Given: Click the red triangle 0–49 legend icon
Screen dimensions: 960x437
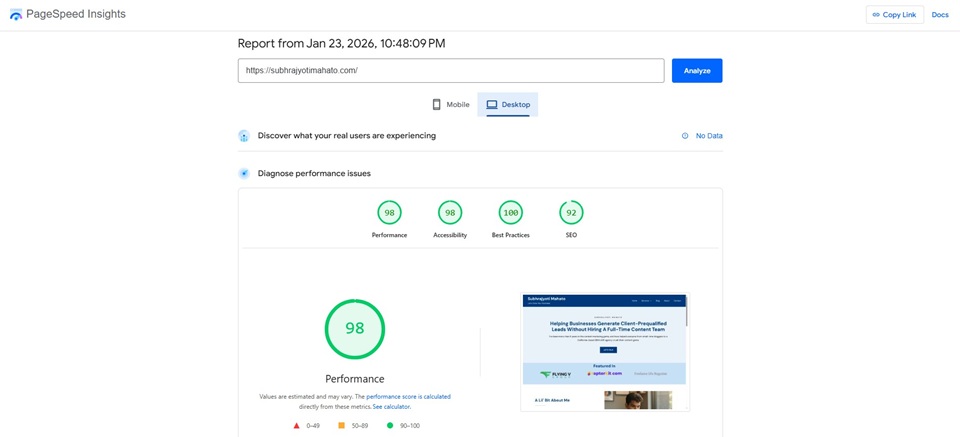Looking at the screenshot, I should [296, 425].
